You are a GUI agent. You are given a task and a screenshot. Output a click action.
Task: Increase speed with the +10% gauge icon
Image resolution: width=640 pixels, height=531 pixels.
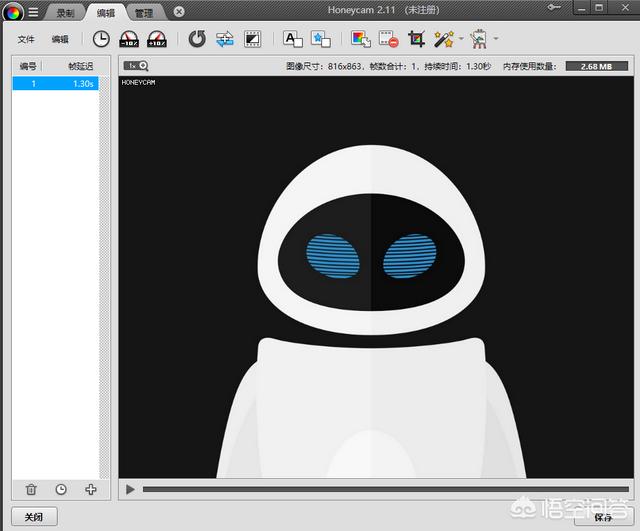pyautogui.click(x=157, y=39)
